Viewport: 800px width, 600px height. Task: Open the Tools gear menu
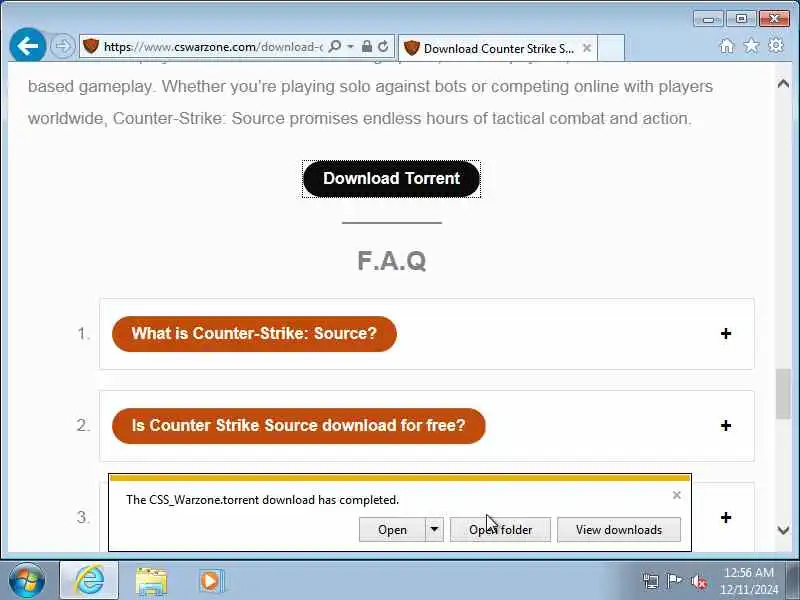[776, 46]
